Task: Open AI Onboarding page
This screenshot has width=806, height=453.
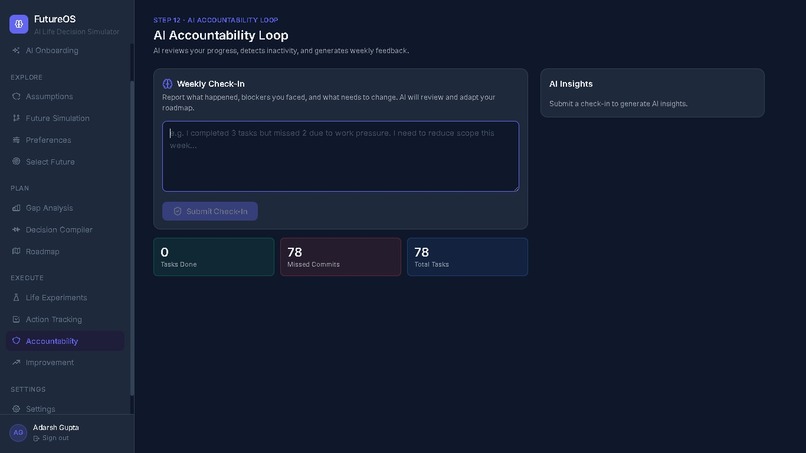Action: tap(52, 50)
